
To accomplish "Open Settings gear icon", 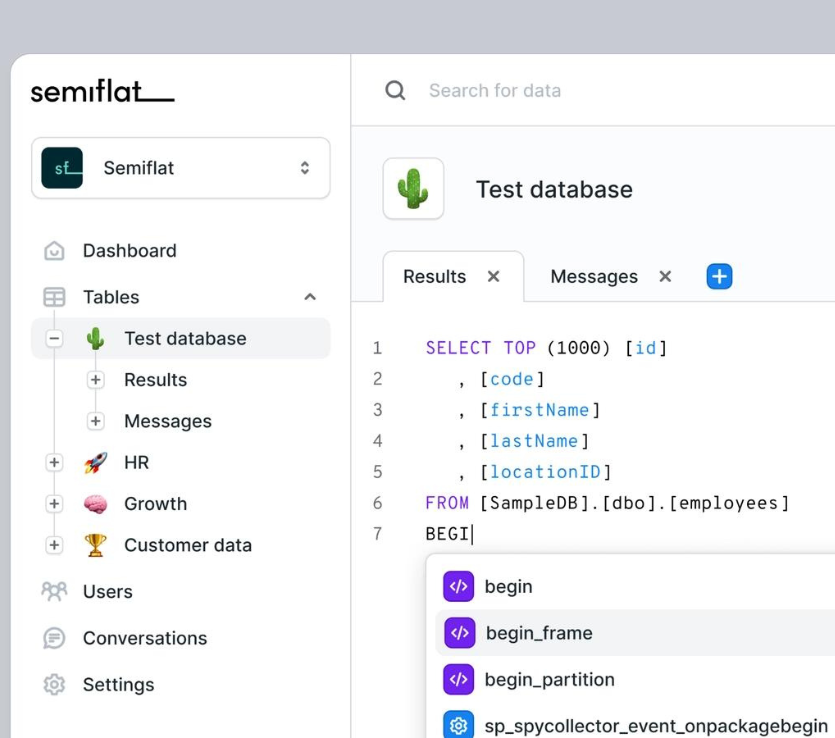I will coord(54,685).
